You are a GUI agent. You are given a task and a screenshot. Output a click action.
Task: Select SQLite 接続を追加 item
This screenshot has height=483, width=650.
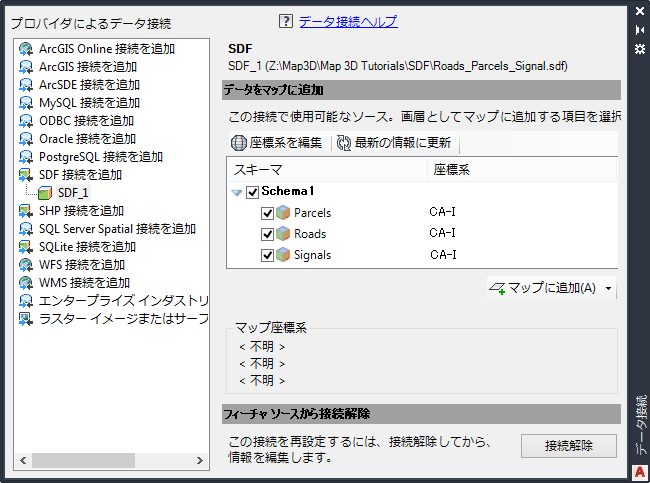coord(87,247)
